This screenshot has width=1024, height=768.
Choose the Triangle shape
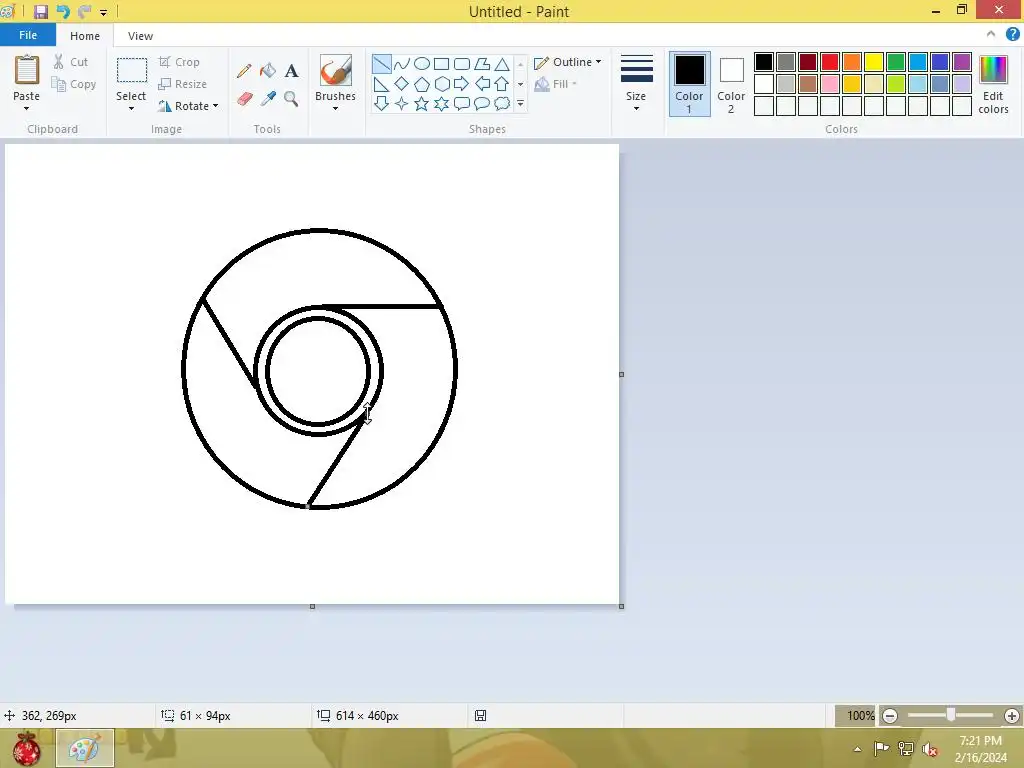(x=502, y=64)
